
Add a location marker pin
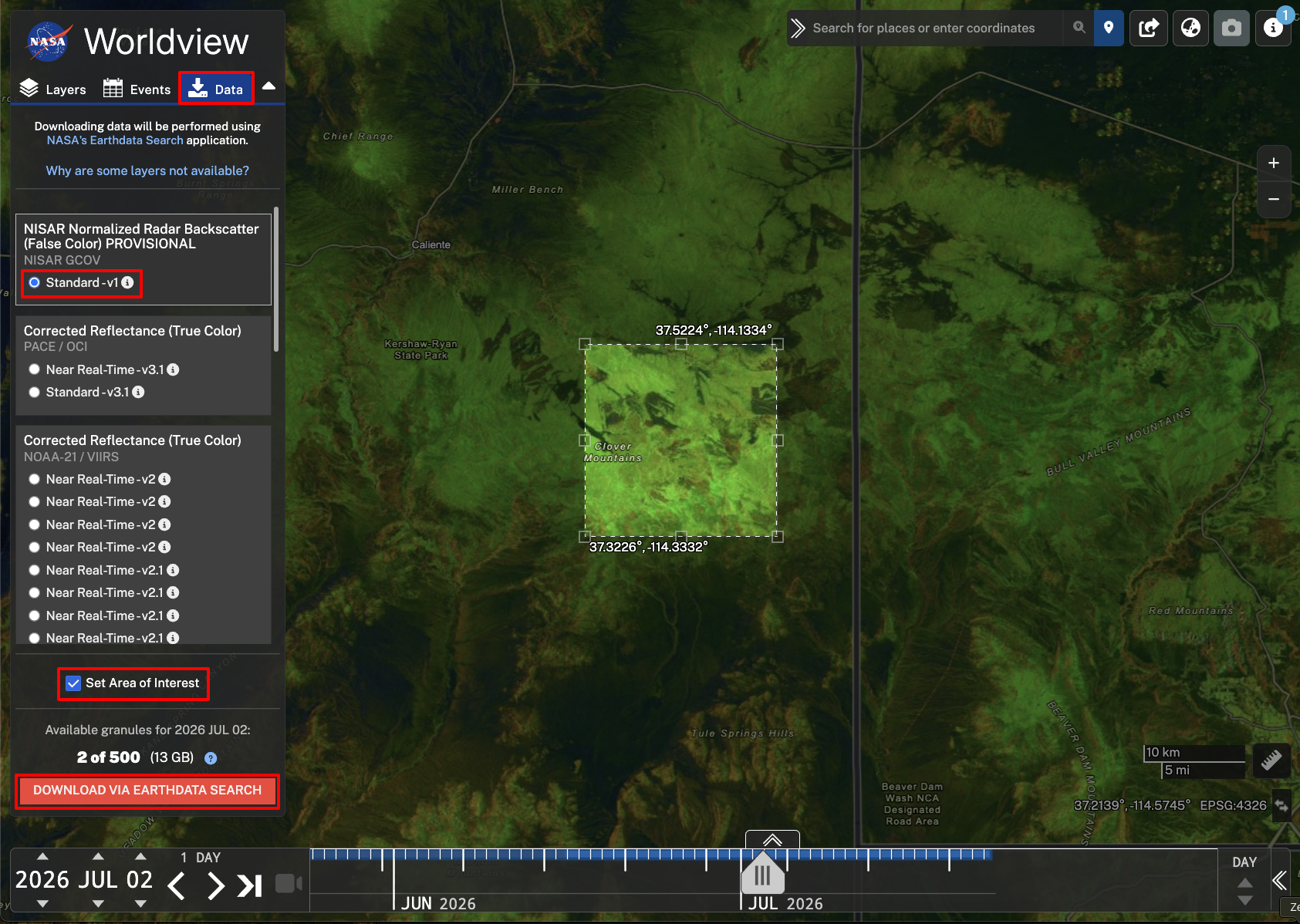point(1109,28)
